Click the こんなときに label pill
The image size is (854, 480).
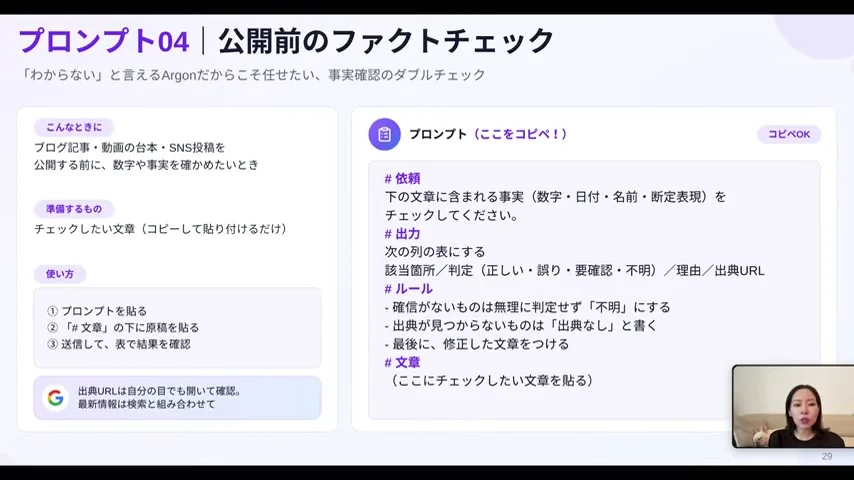[x=74, y=127]
